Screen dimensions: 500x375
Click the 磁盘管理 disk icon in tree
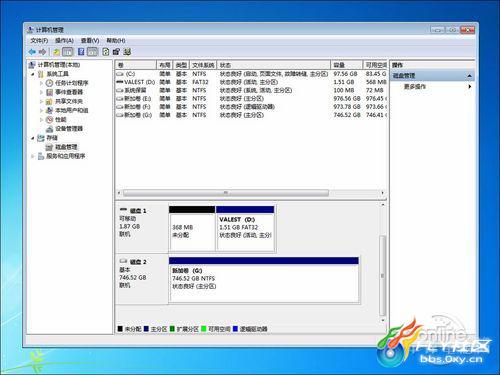pos(49,147)
